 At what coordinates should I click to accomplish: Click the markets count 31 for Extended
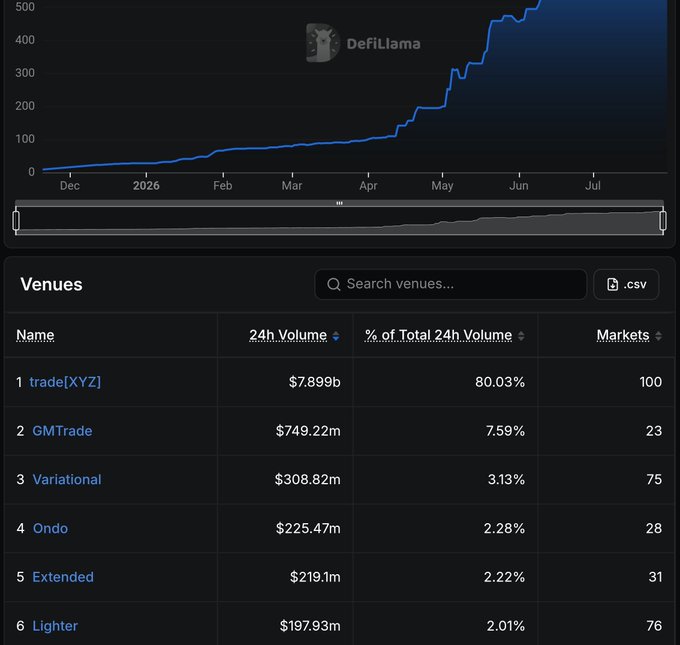pyautogui.click(x=655, y=577)
